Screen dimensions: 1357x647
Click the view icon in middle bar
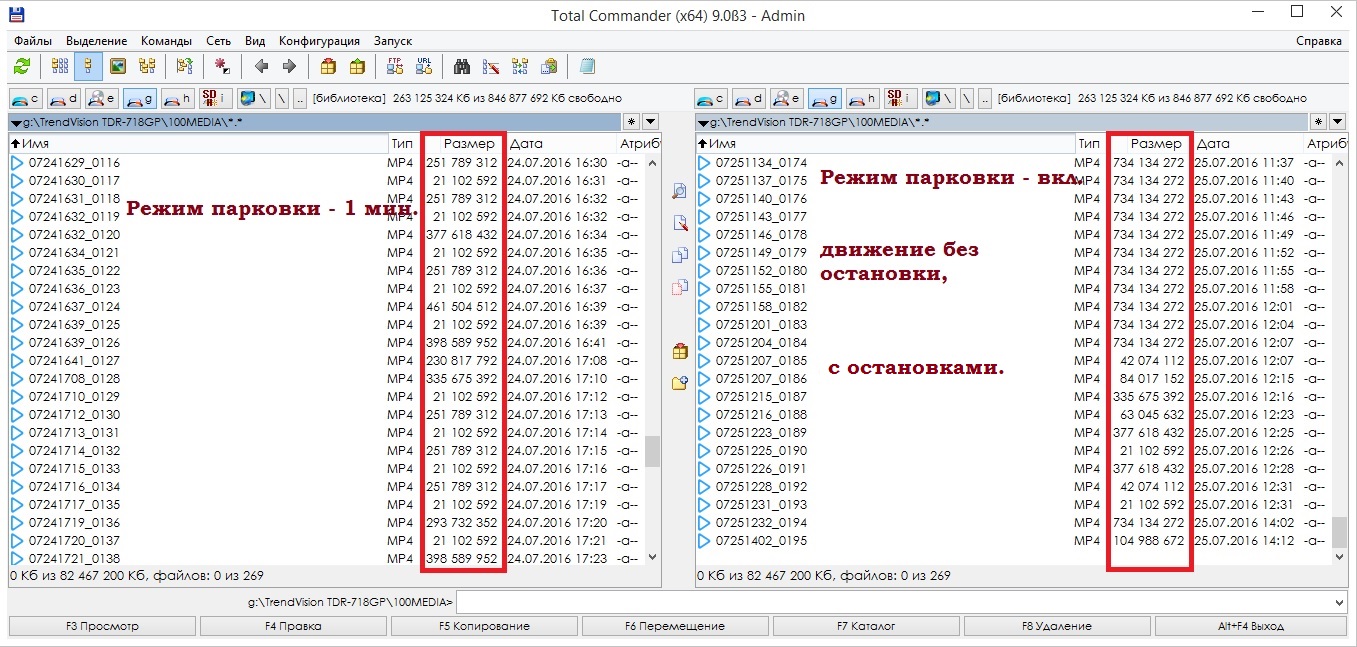(680, 191)
